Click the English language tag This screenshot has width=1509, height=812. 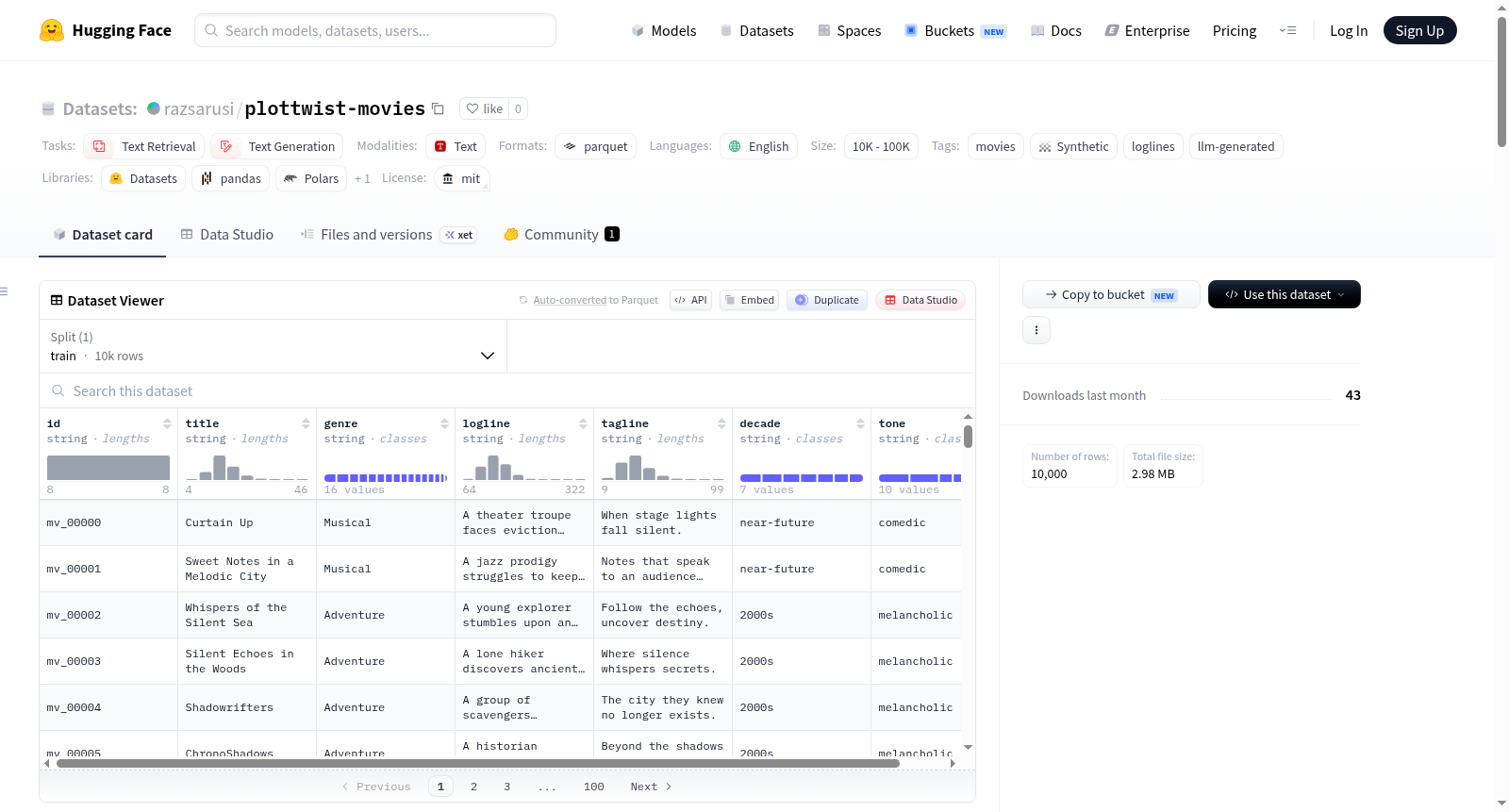click(759, 146)
